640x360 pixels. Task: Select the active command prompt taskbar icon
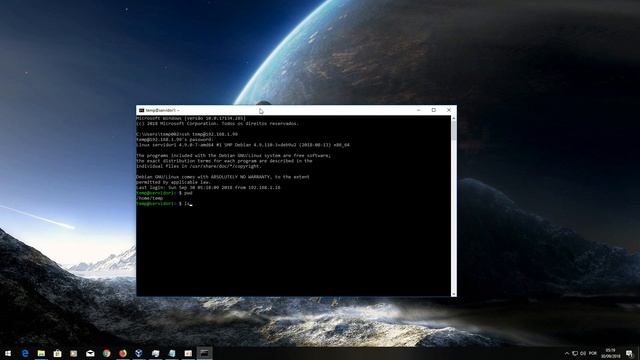[204, 353]
